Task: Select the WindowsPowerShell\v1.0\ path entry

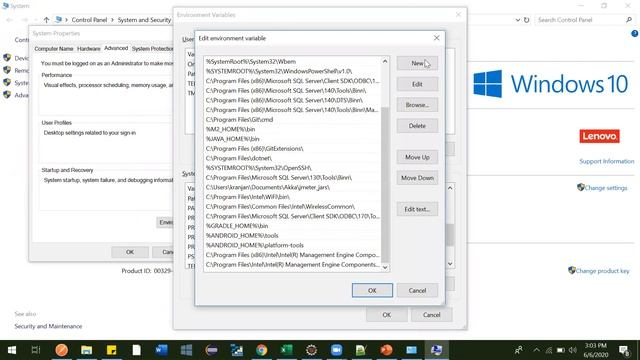Action: point(292,71)
